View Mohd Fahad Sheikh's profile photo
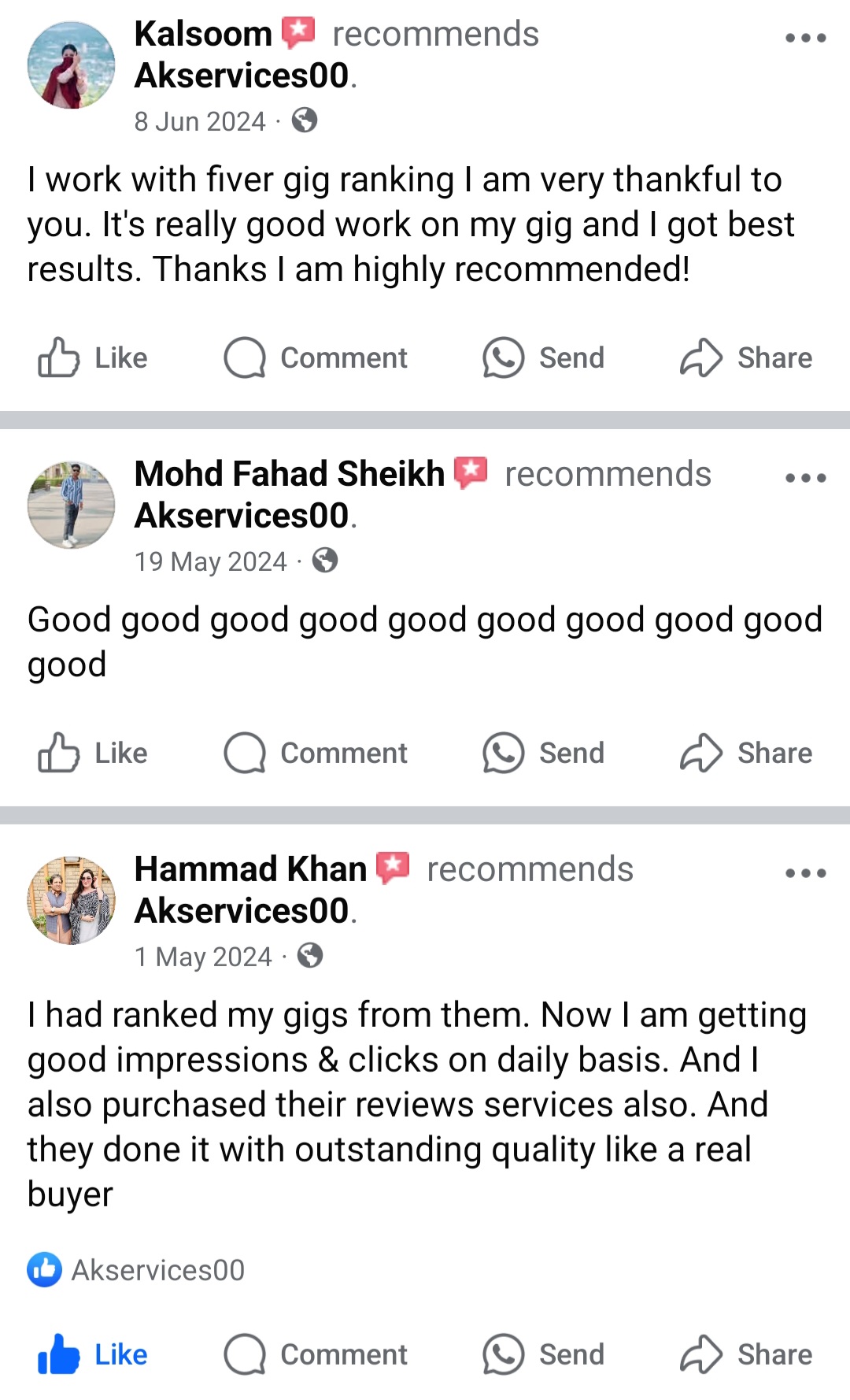850x1400 pixels. click(x=71, y=505)
